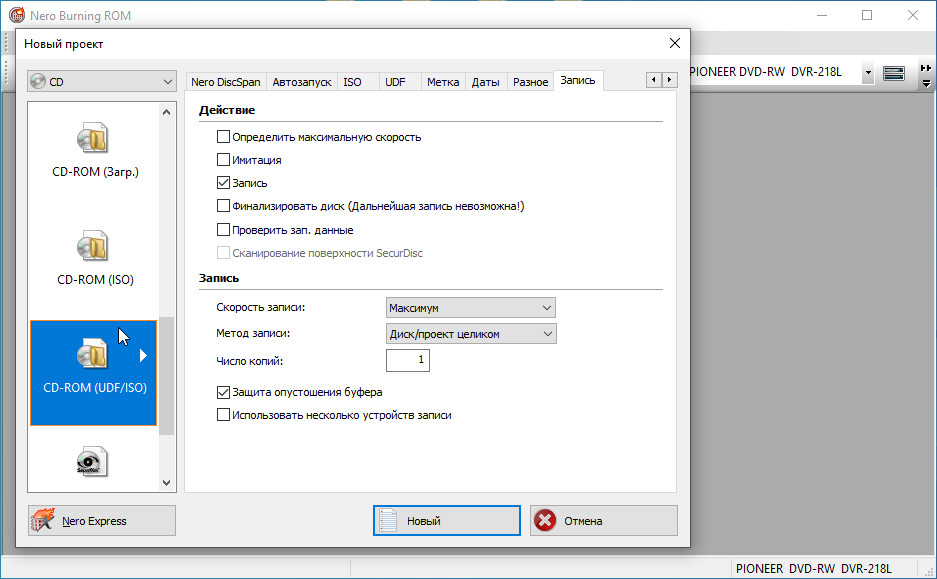Uncheck the Запись action checkbox
The width and height of the screenshot is (937, 579).
click(223, 183)
